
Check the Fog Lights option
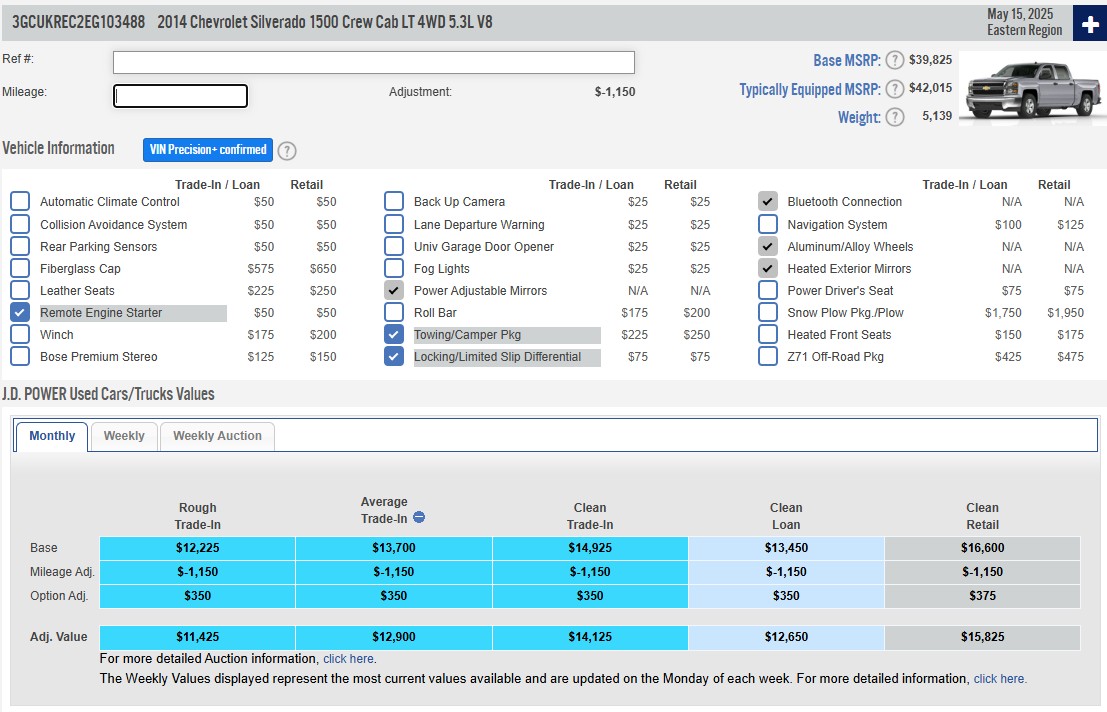pyautogui.click(x=394, y=268)
